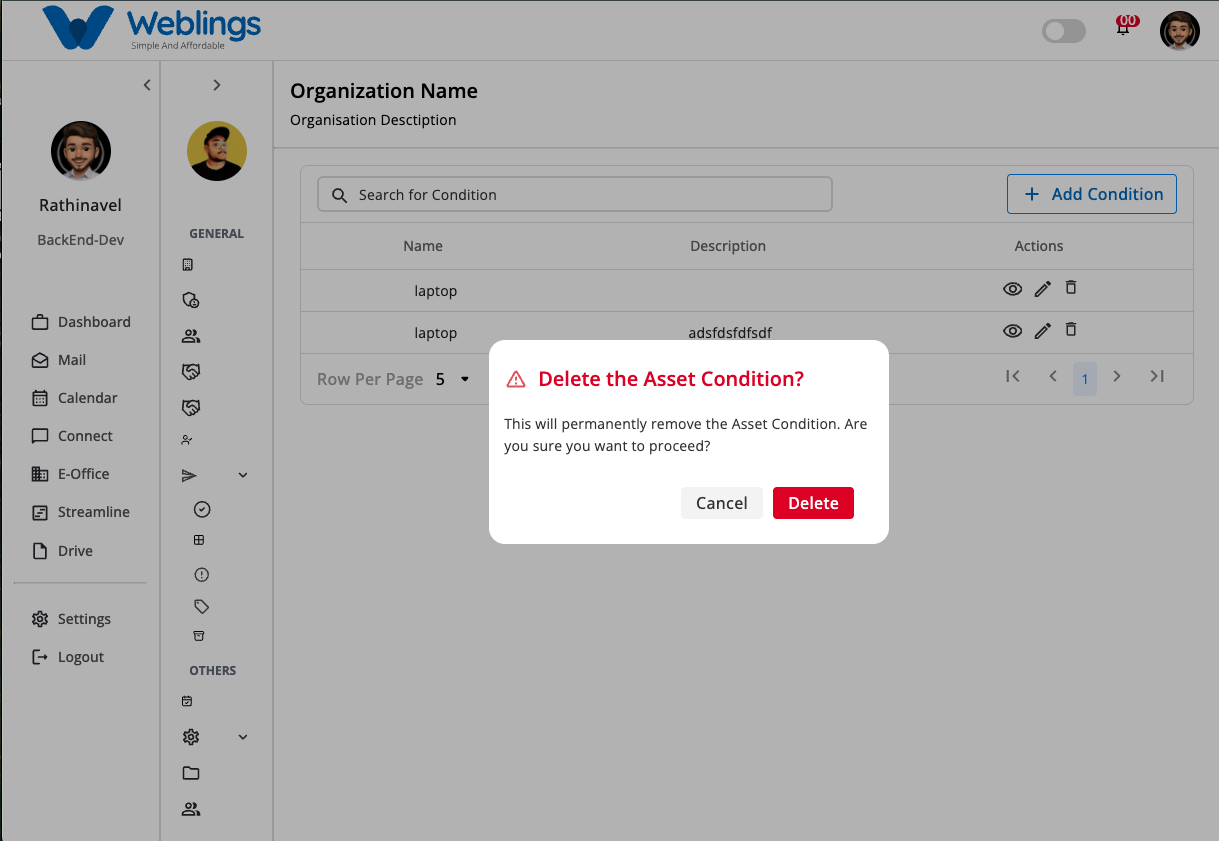Open Connect from the sidebar
Screen dimensions: 1219x841
point(72,436)
